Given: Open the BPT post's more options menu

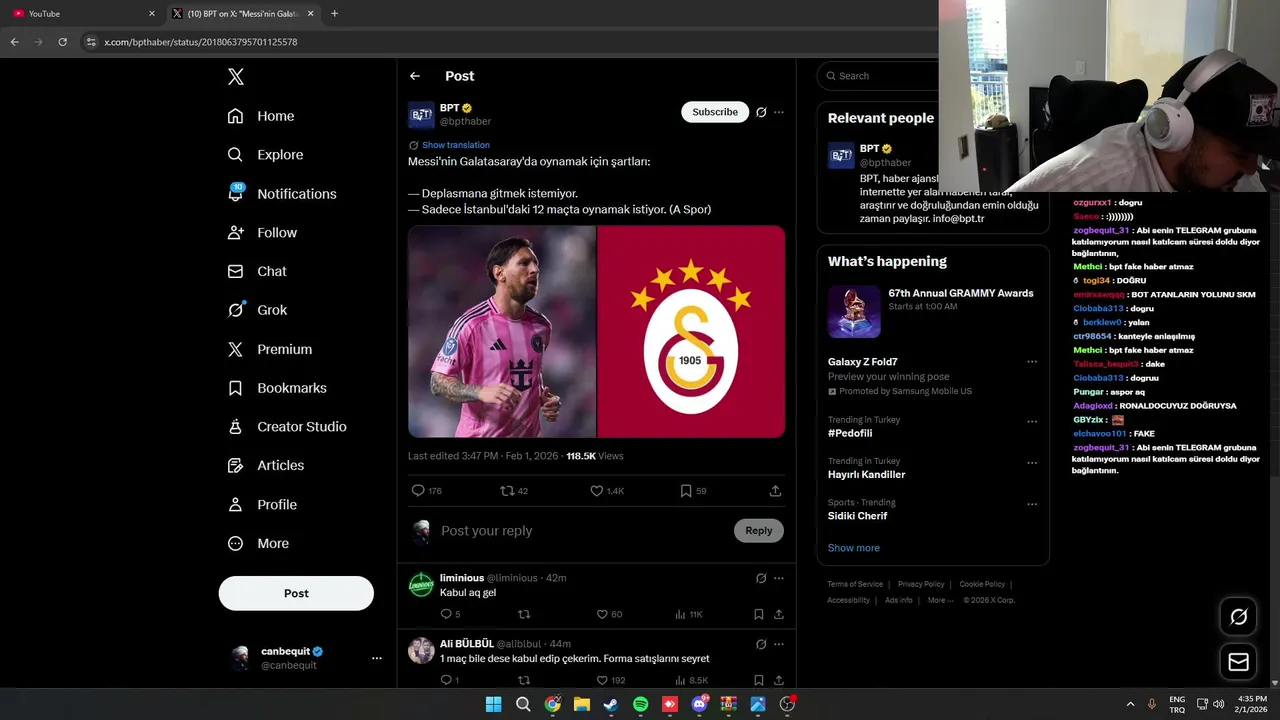Looking at the screenshot, I should click(x=779, y=112).
